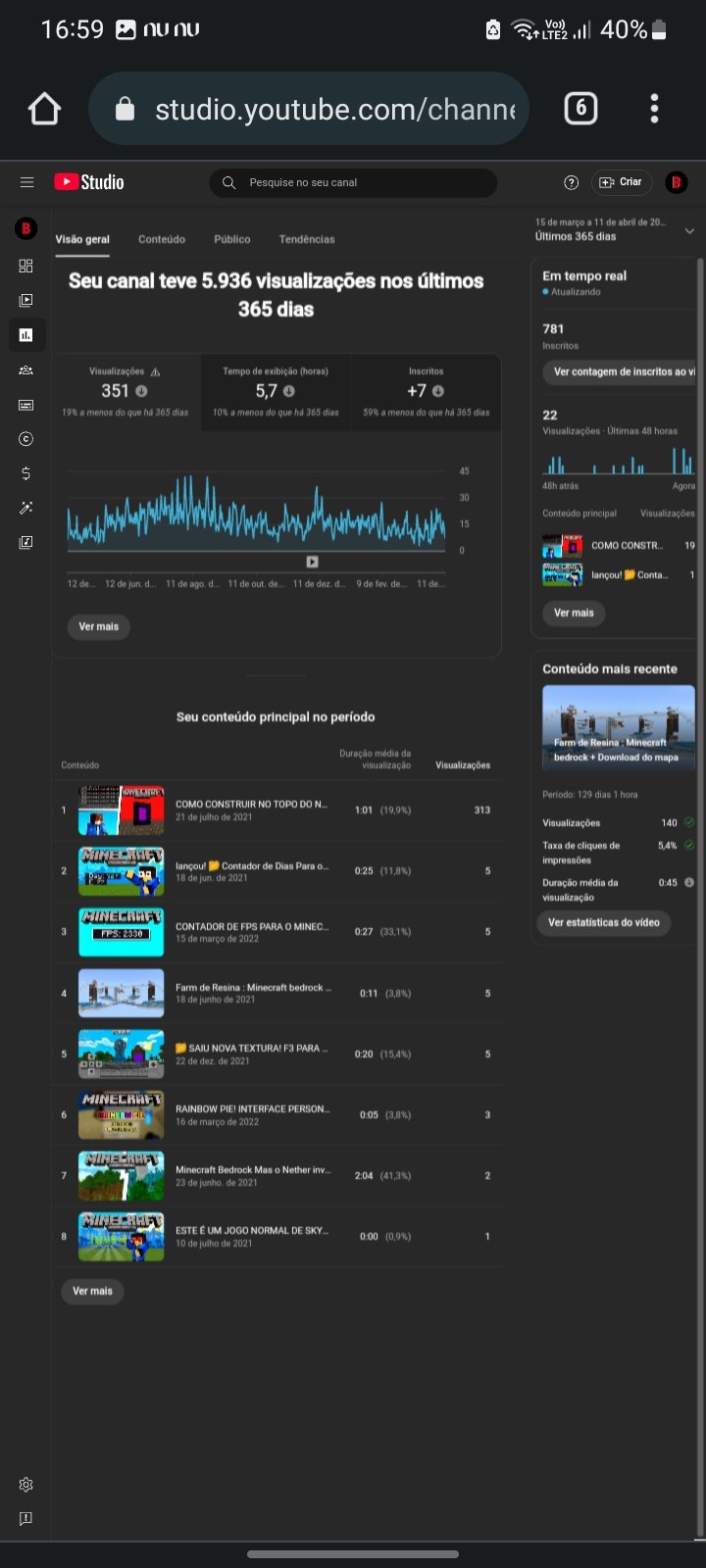Viewport: 706px width, 1568px height.
Task: Click the info icon beside 0:45 duration
Action: [688, 882]
